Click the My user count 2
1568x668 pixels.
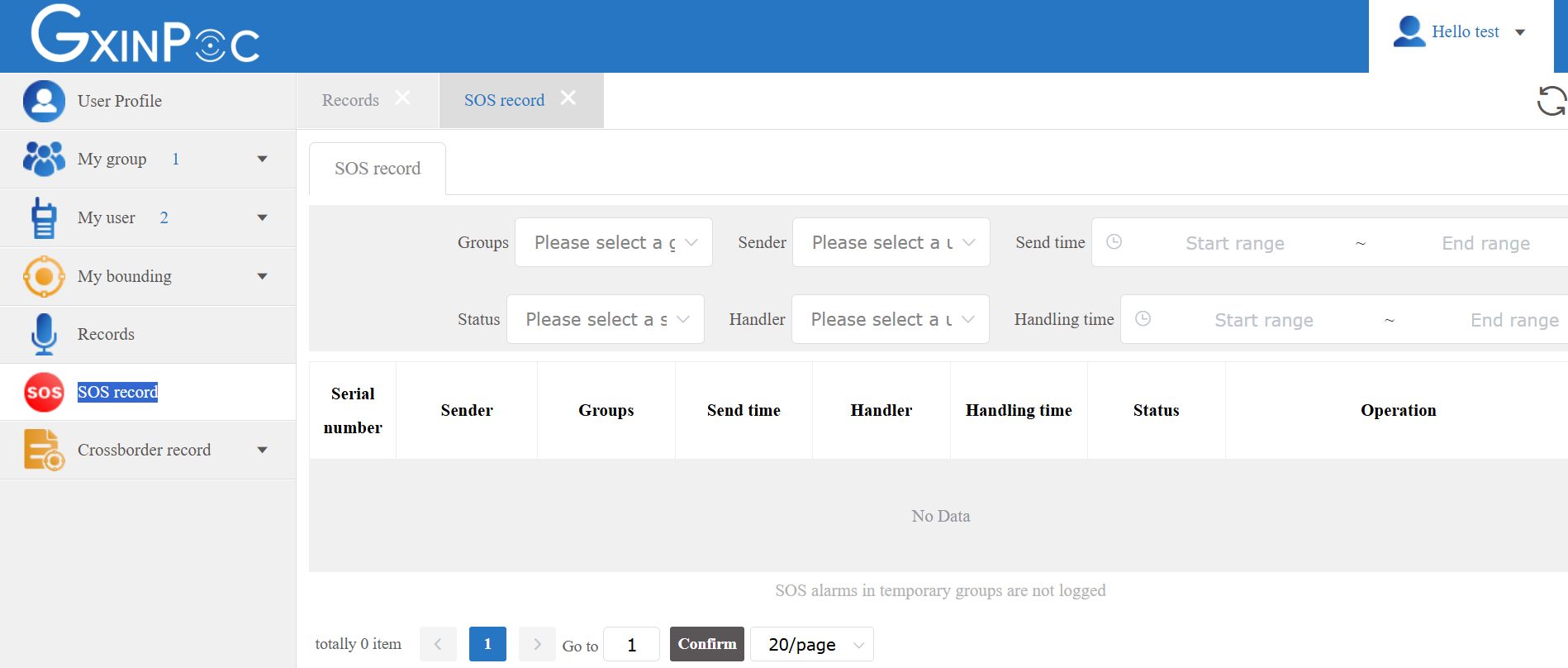point(164,217)
